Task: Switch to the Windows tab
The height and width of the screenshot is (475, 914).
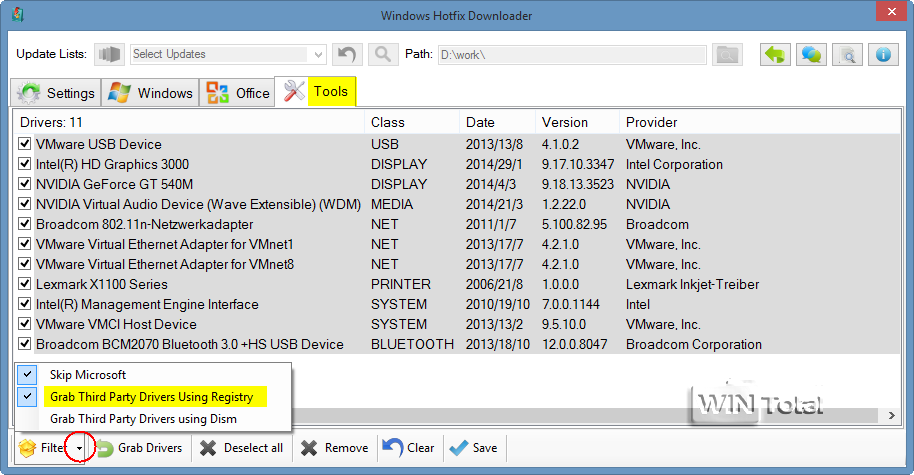Action: pos(150,93)
